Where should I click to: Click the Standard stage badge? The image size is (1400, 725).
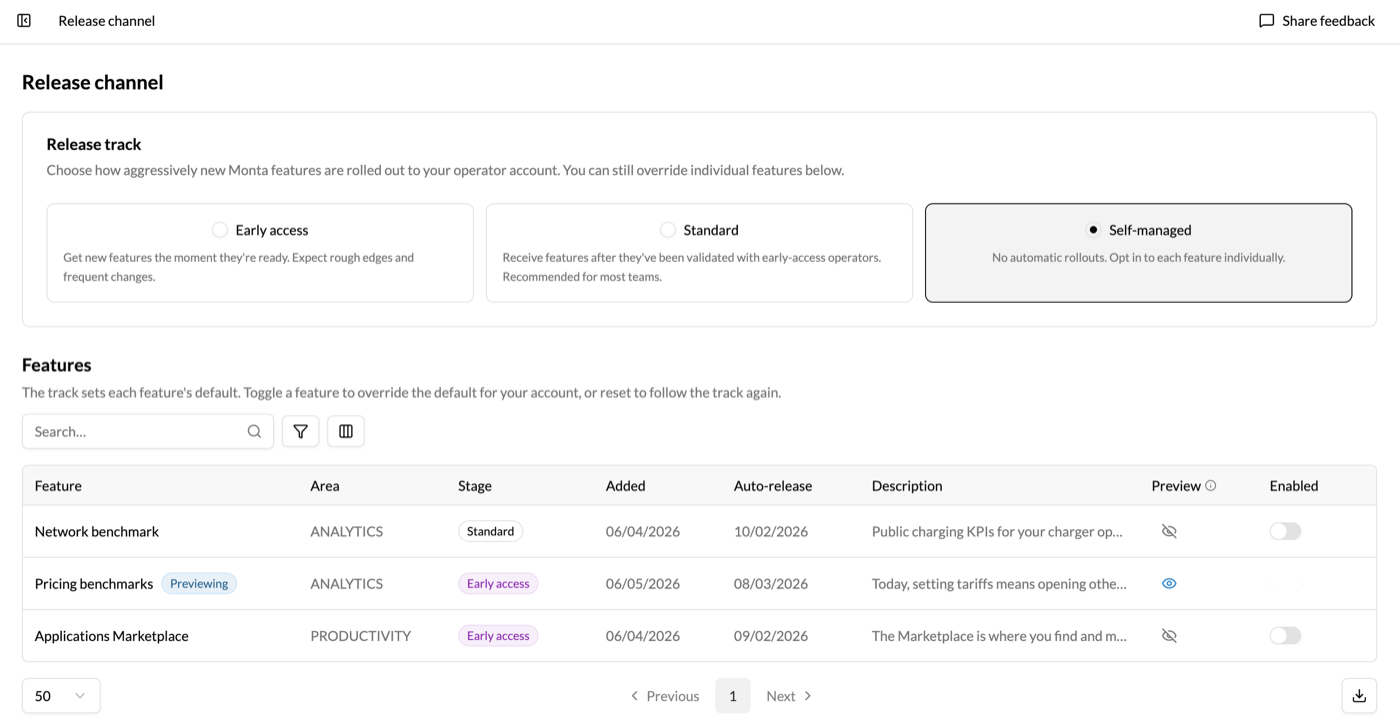click(x=490, y=531)
